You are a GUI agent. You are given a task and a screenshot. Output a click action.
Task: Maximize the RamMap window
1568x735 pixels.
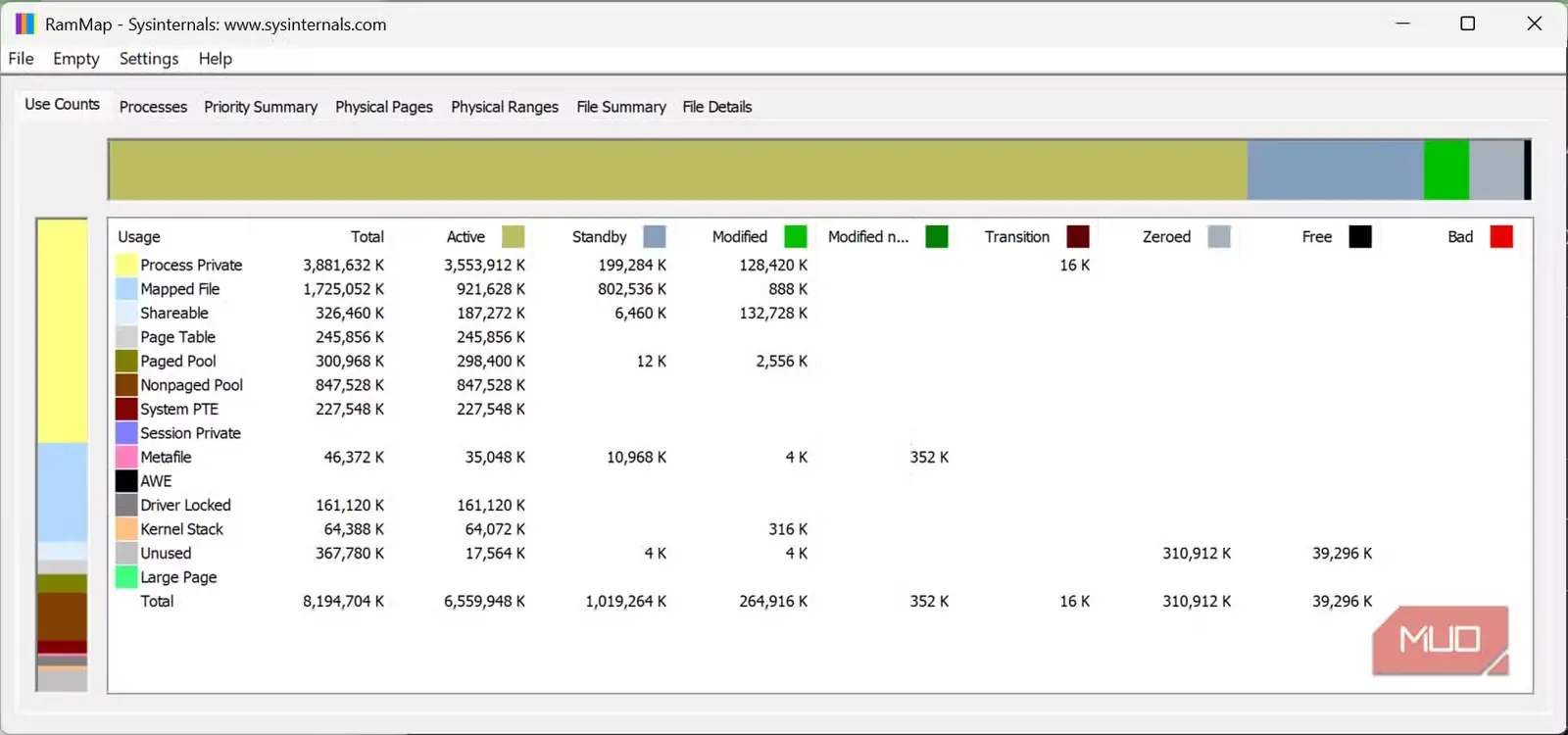[x=1467, y=24]
